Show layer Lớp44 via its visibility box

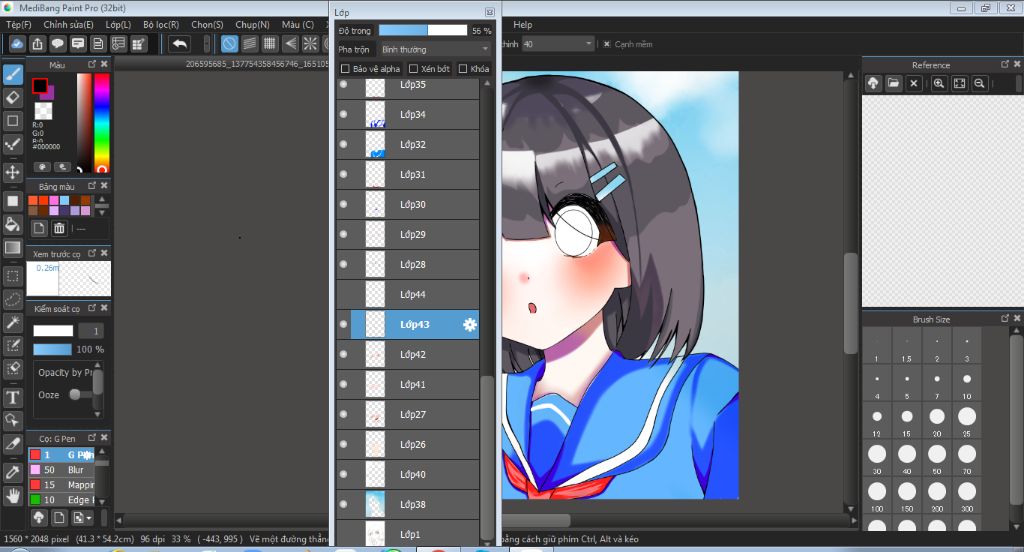point(344,295)
